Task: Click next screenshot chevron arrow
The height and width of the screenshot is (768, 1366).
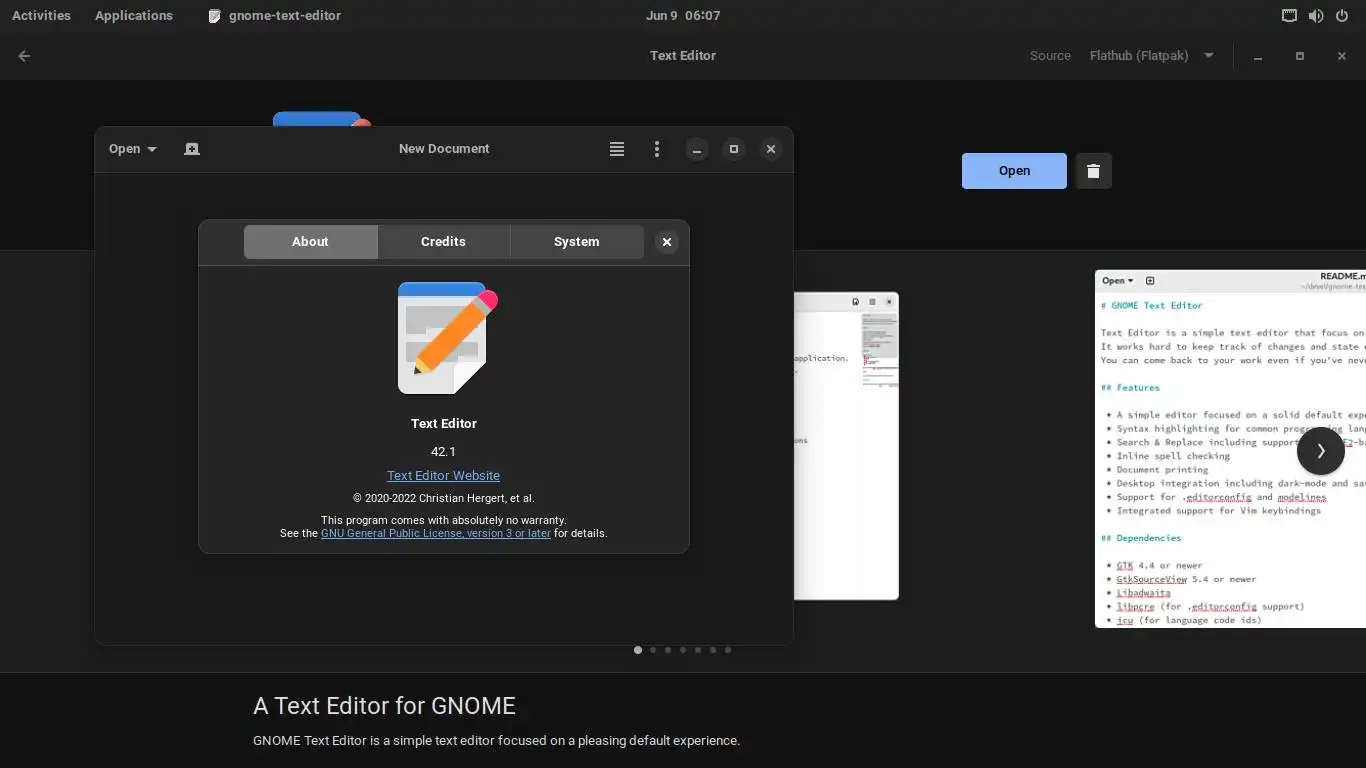Action: (1321, 451)
